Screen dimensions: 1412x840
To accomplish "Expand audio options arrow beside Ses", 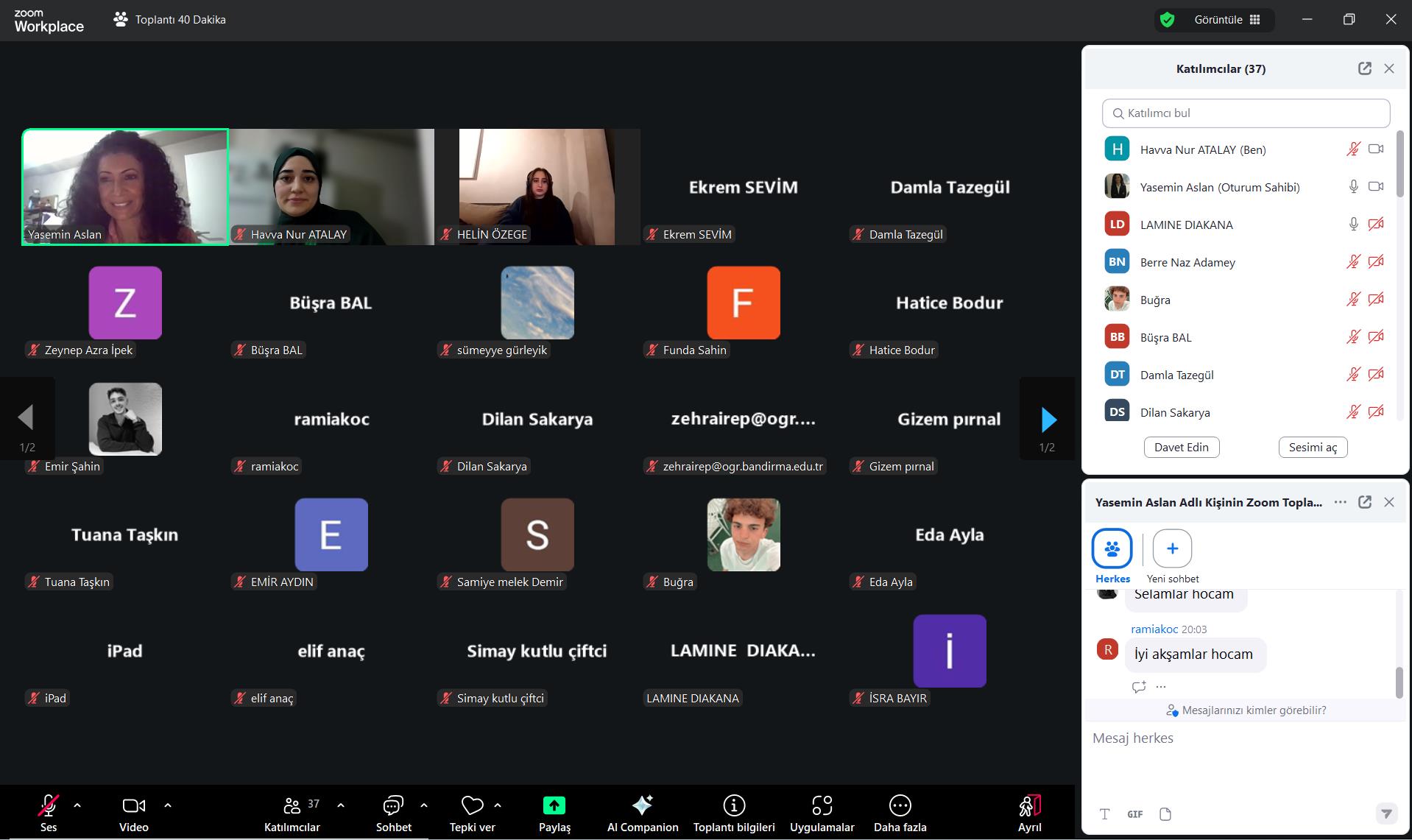I will point(77,805).
